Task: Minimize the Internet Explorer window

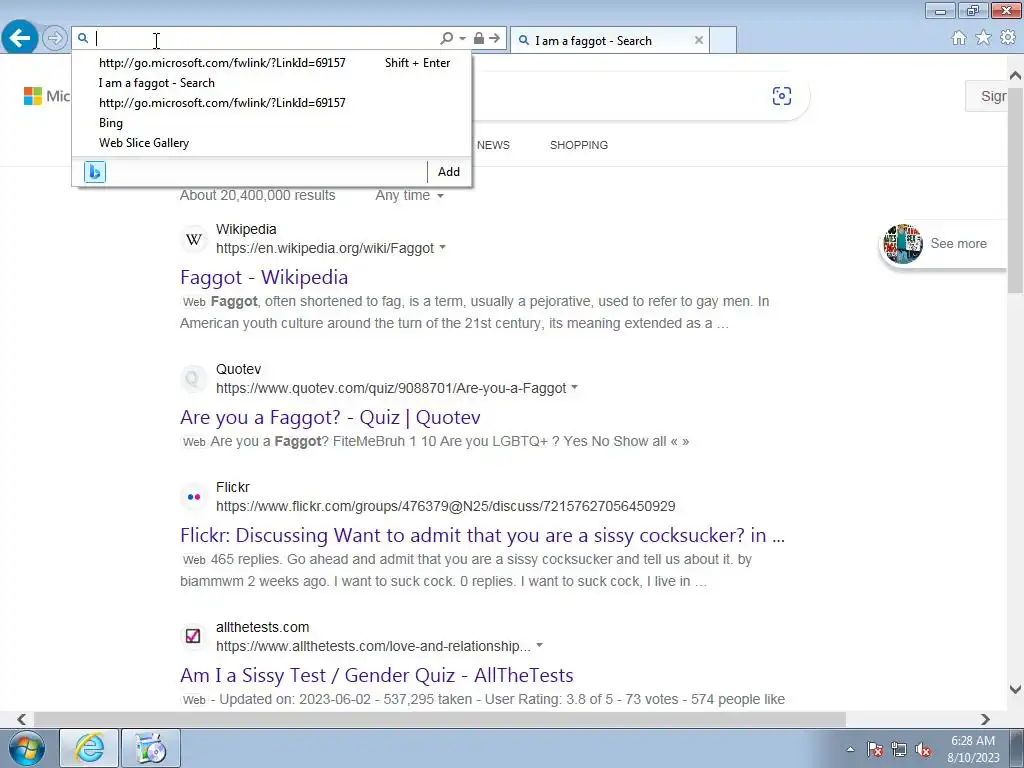Action: tap(940, 10)
